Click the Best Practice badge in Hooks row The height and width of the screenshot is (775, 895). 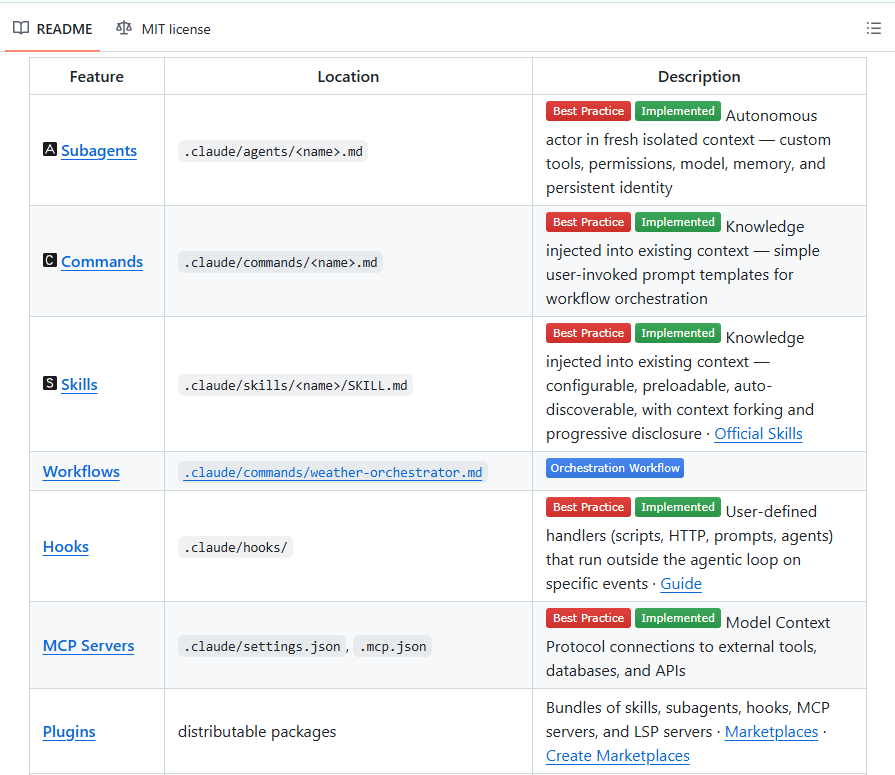point(588,507)
